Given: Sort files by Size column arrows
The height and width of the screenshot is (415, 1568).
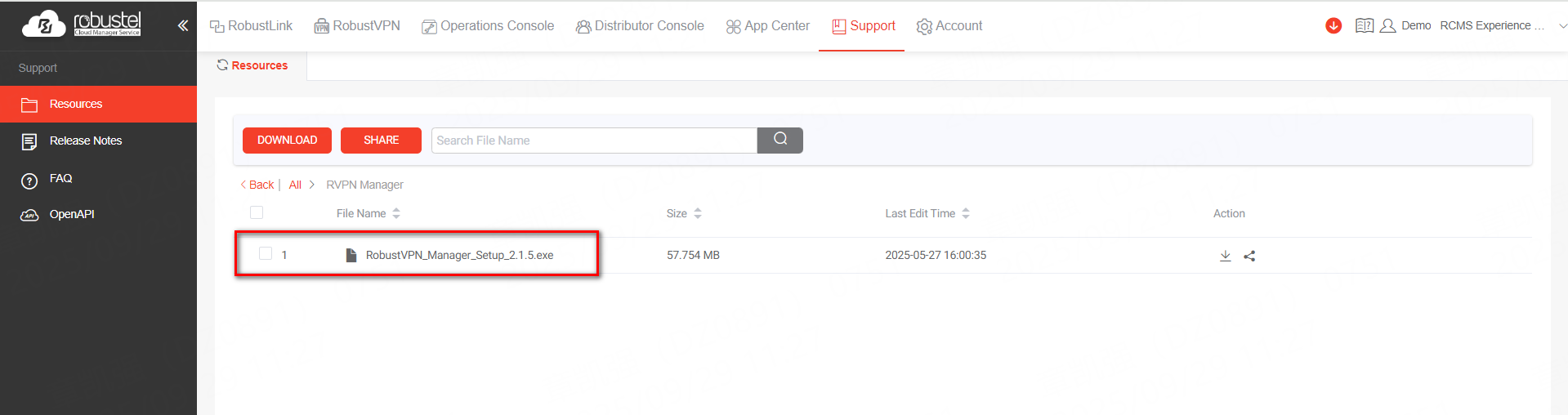Looking at the screenshot, I should click(x=698, y=213).
